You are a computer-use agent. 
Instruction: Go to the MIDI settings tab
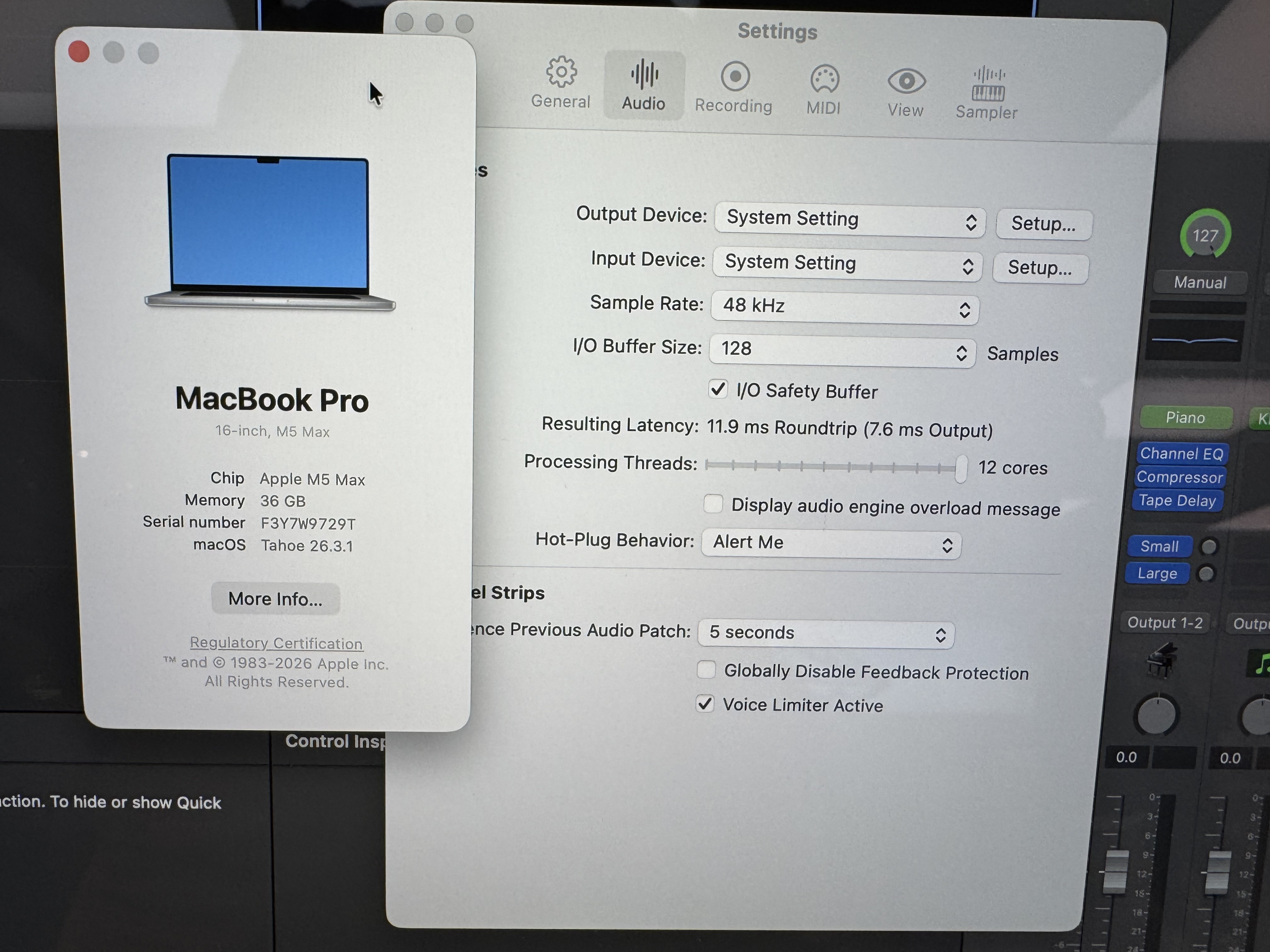coord(824,90)
